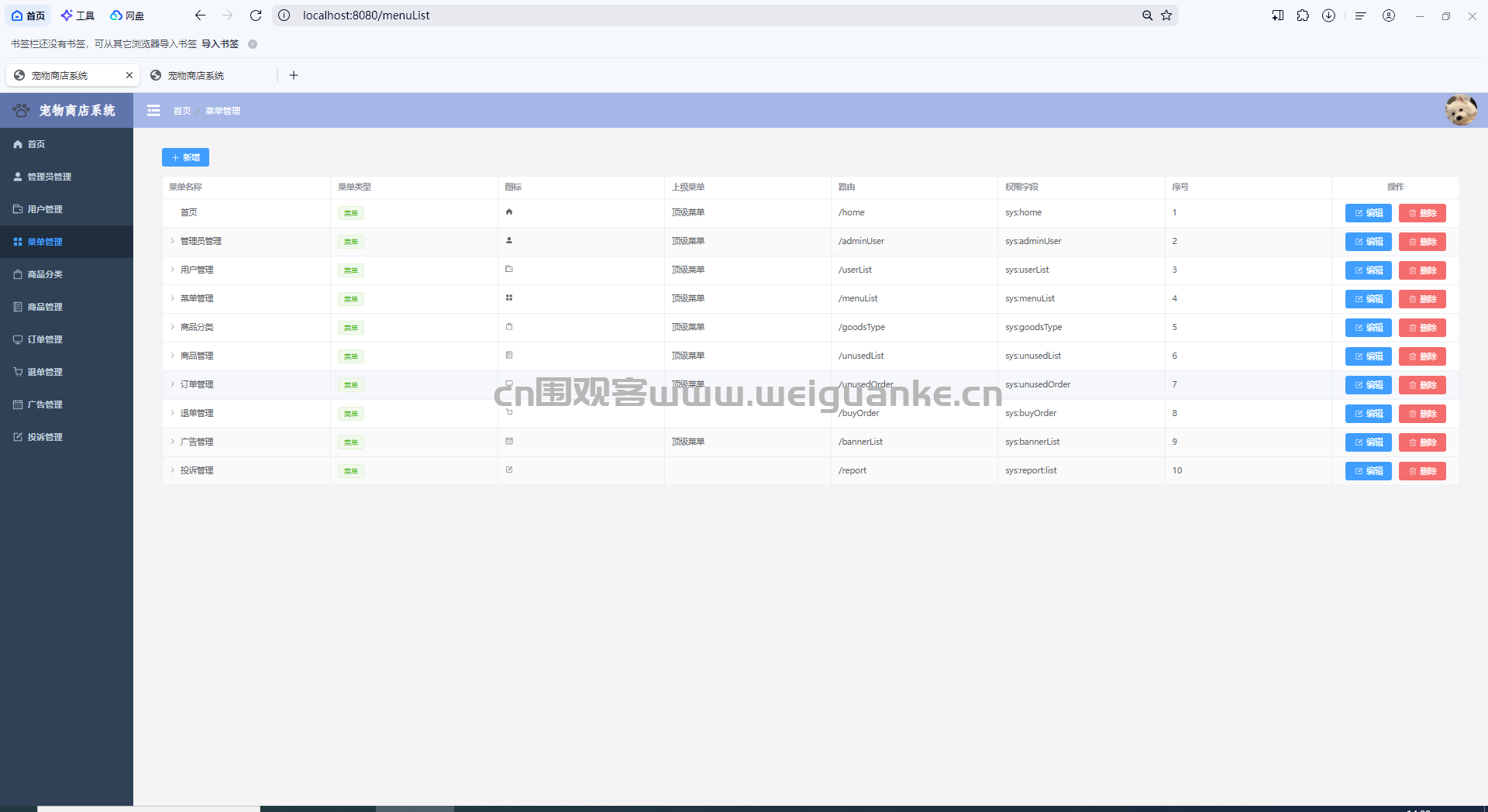Expand the 广告管理 table row

pos(172,442)
